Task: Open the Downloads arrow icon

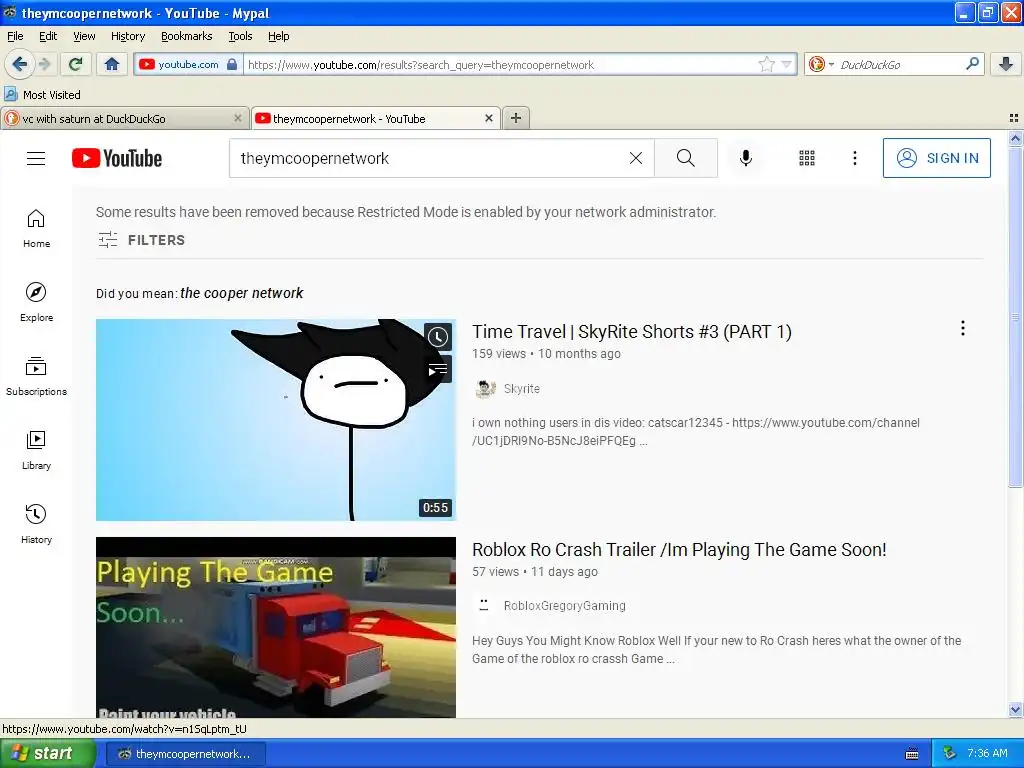Action: (x=1006, y=64)
